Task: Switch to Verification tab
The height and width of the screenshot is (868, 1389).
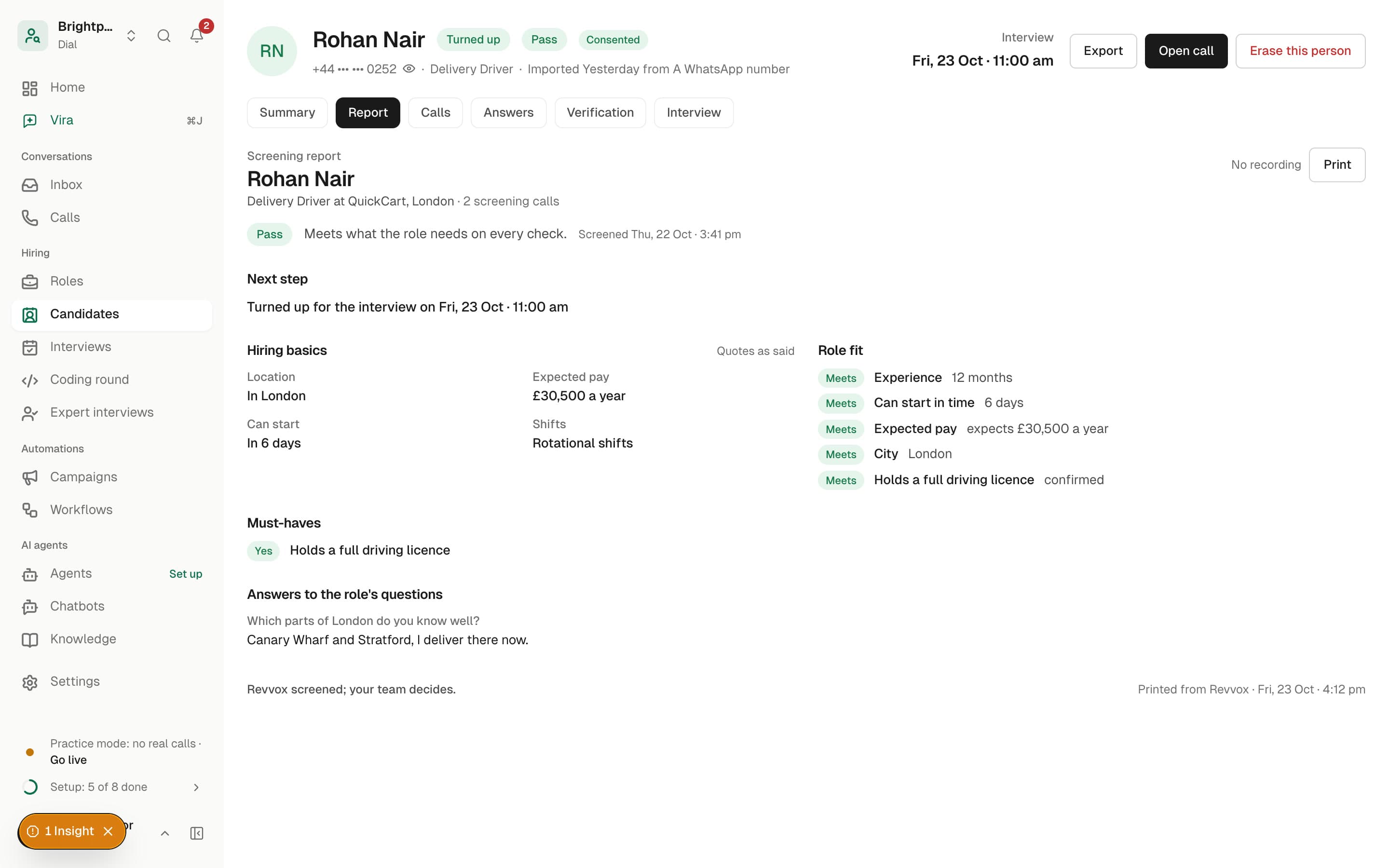Action: [600, 112]
